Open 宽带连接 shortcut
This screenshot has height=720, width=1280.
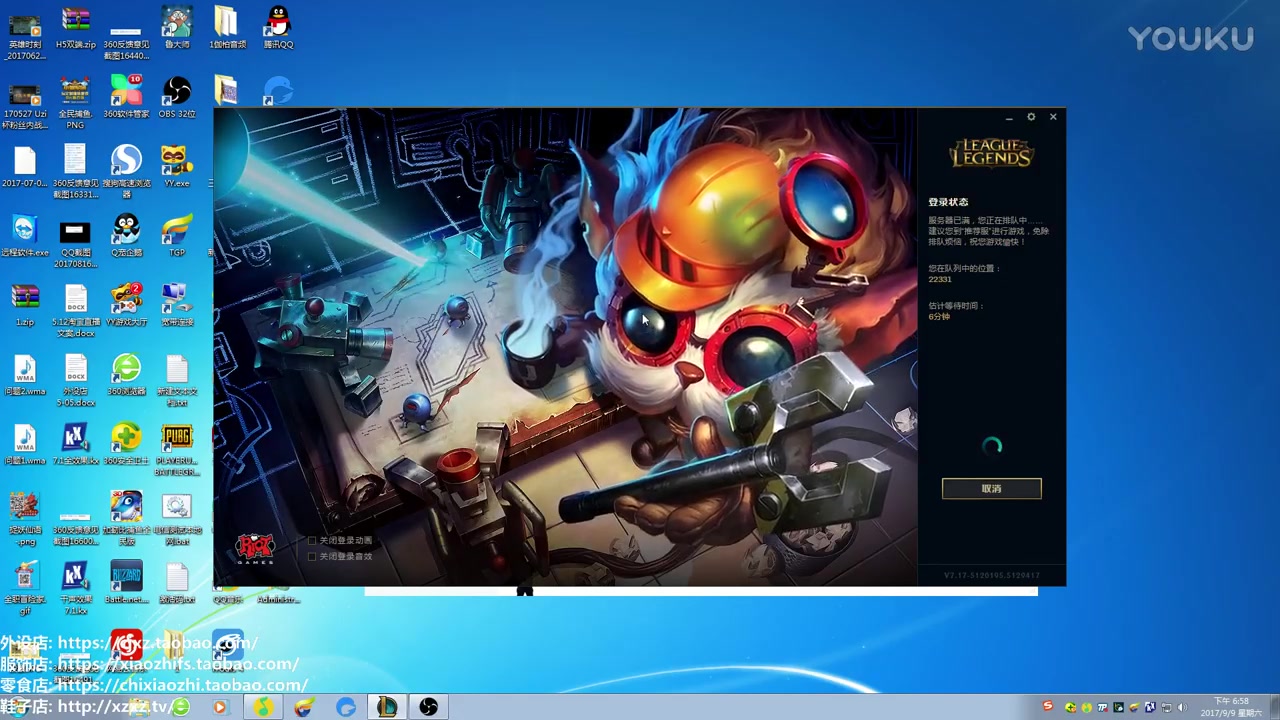click(x=177, y=305)
